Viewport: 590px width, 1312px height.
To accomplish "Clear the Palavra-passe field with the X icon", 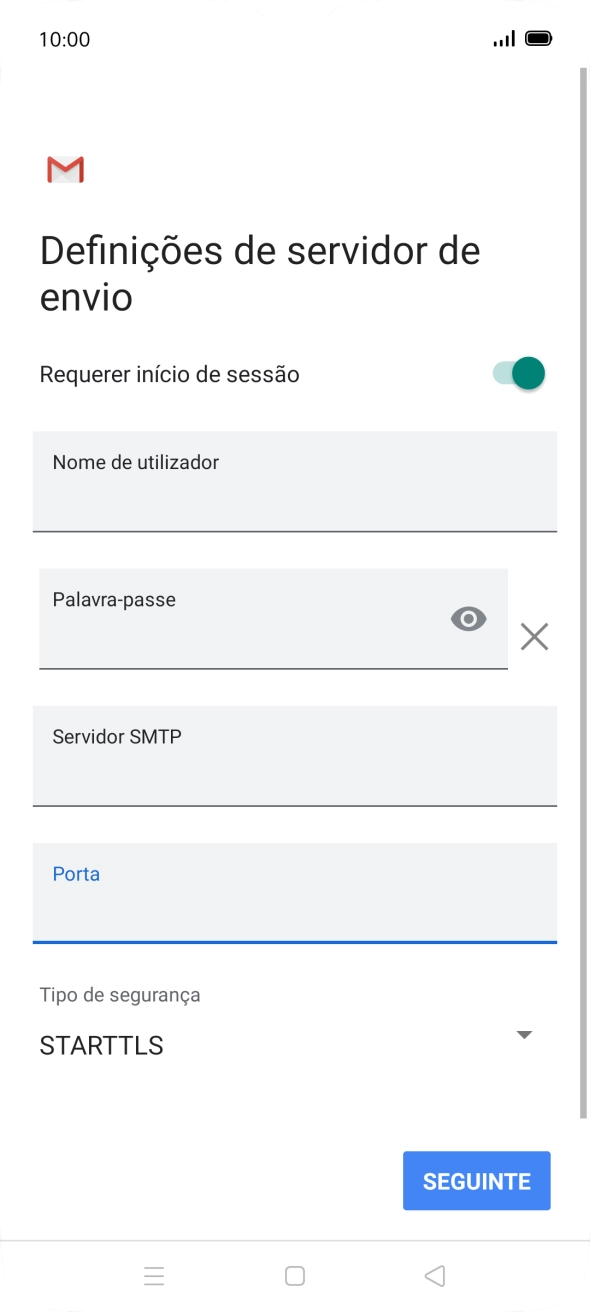I will click(x=534, y=637).
